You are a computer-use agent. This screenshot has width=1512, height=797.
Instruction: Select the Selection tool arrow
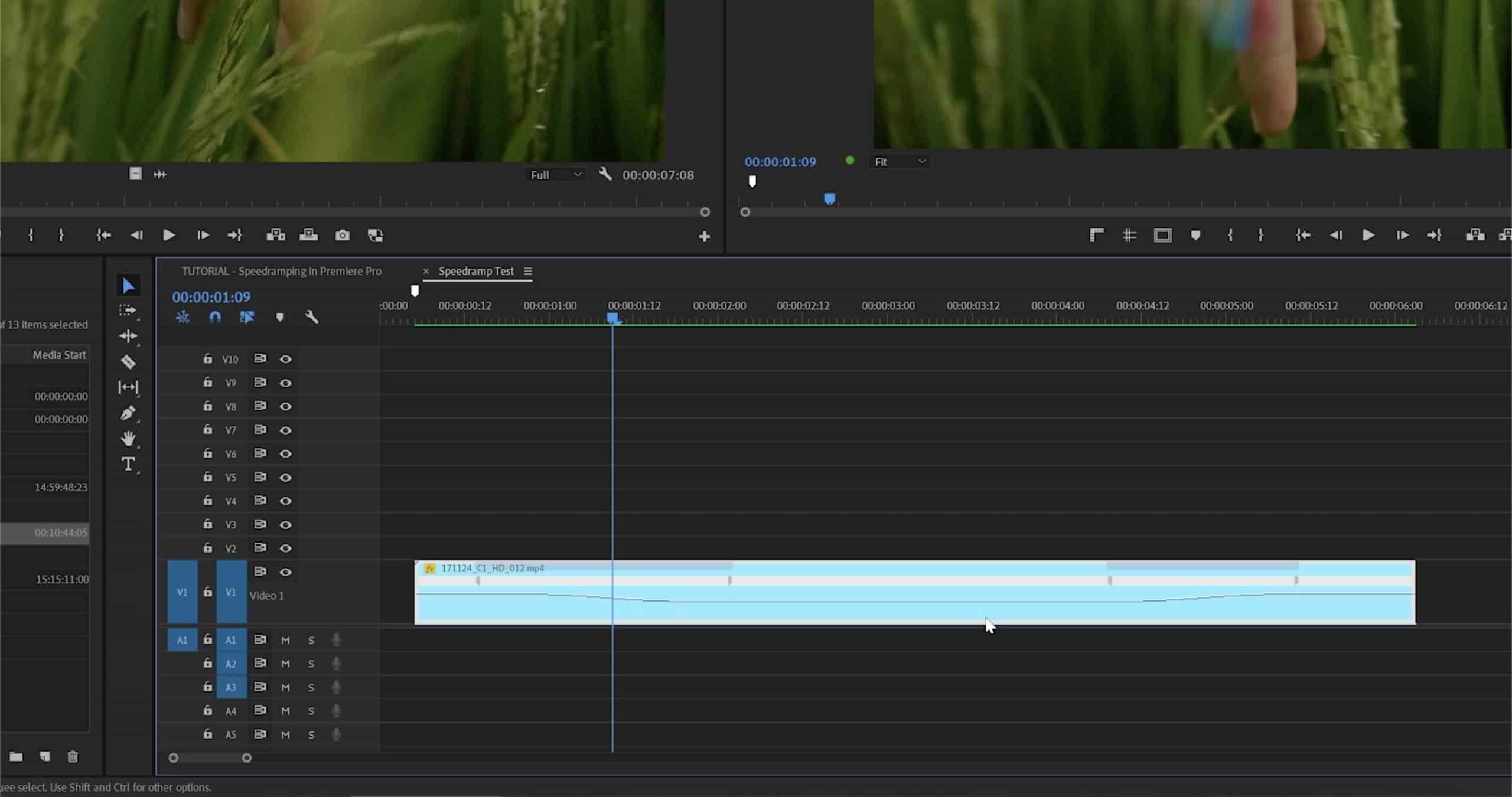point(128,286)
